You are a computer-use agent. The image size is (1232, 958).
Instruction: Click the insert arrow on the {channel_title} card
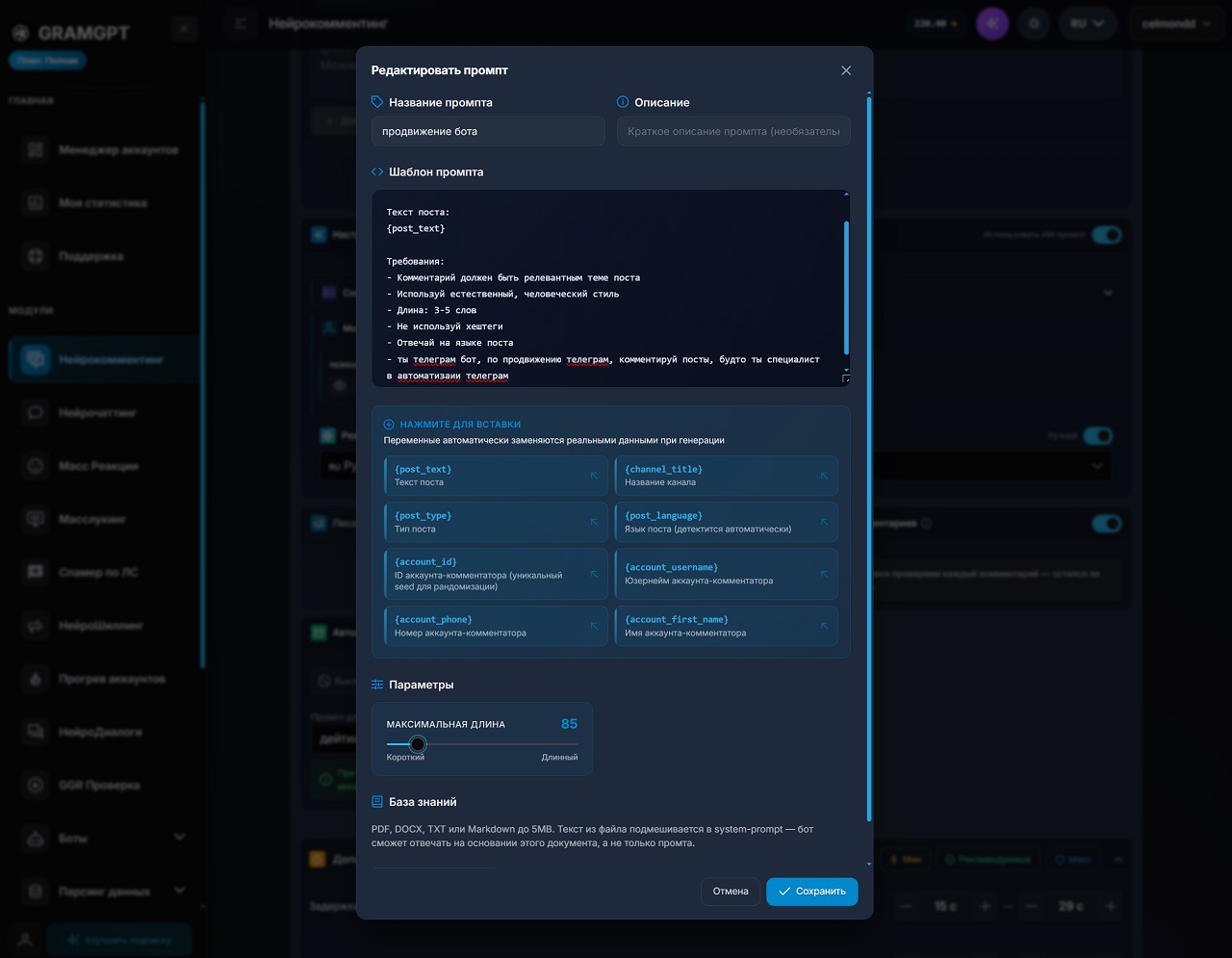click(824, 476)
